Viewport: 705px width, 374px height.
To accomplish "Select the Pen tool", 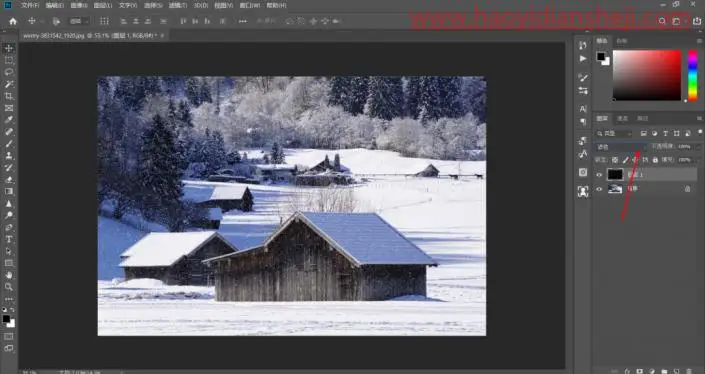I will tap(9, 227).
